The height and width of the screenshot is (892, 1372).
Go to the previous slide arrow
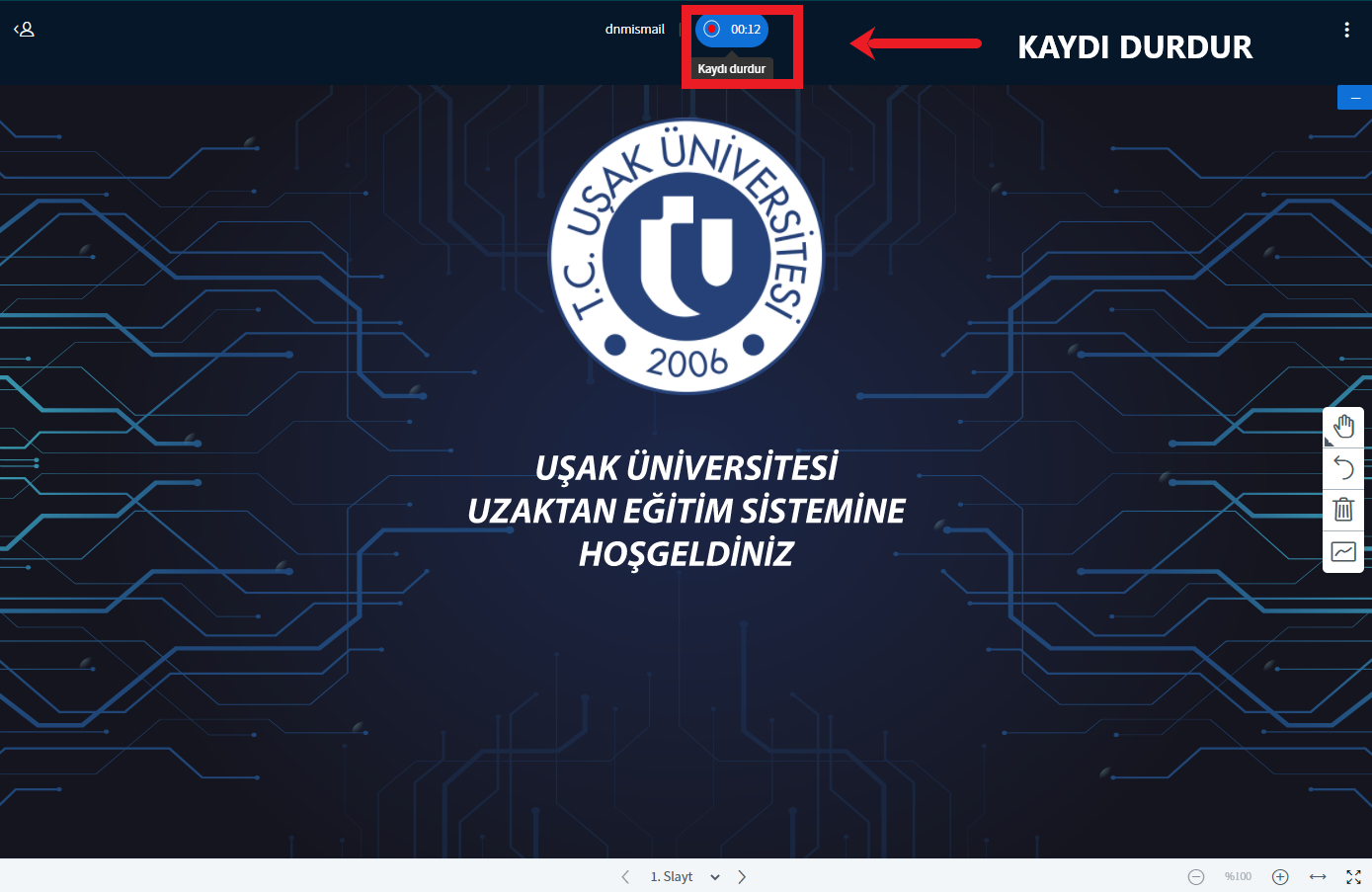click(x=625, y=876)
